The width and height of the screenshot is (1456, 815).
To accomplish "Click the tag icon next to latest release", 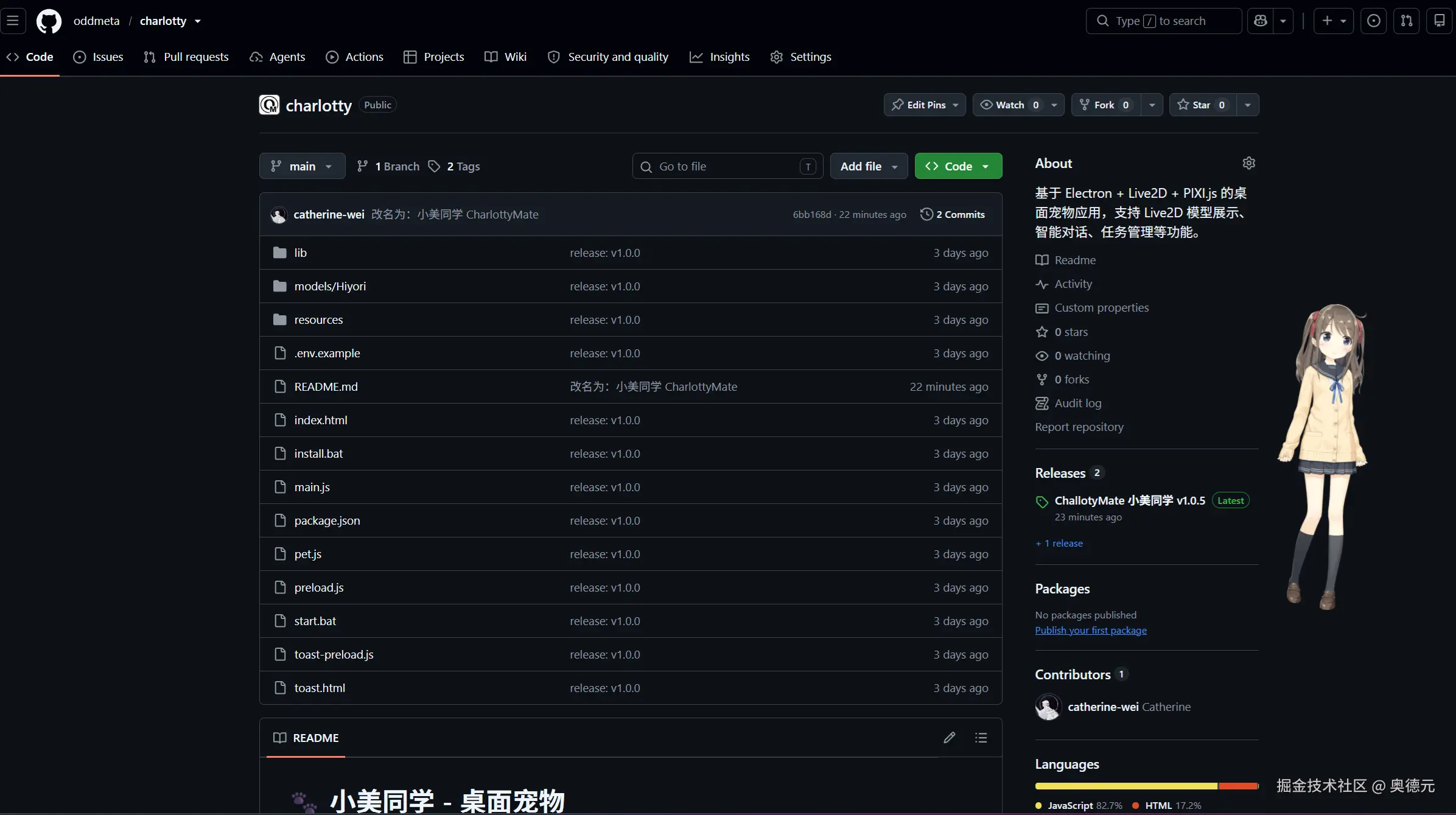I will 1042,502.
